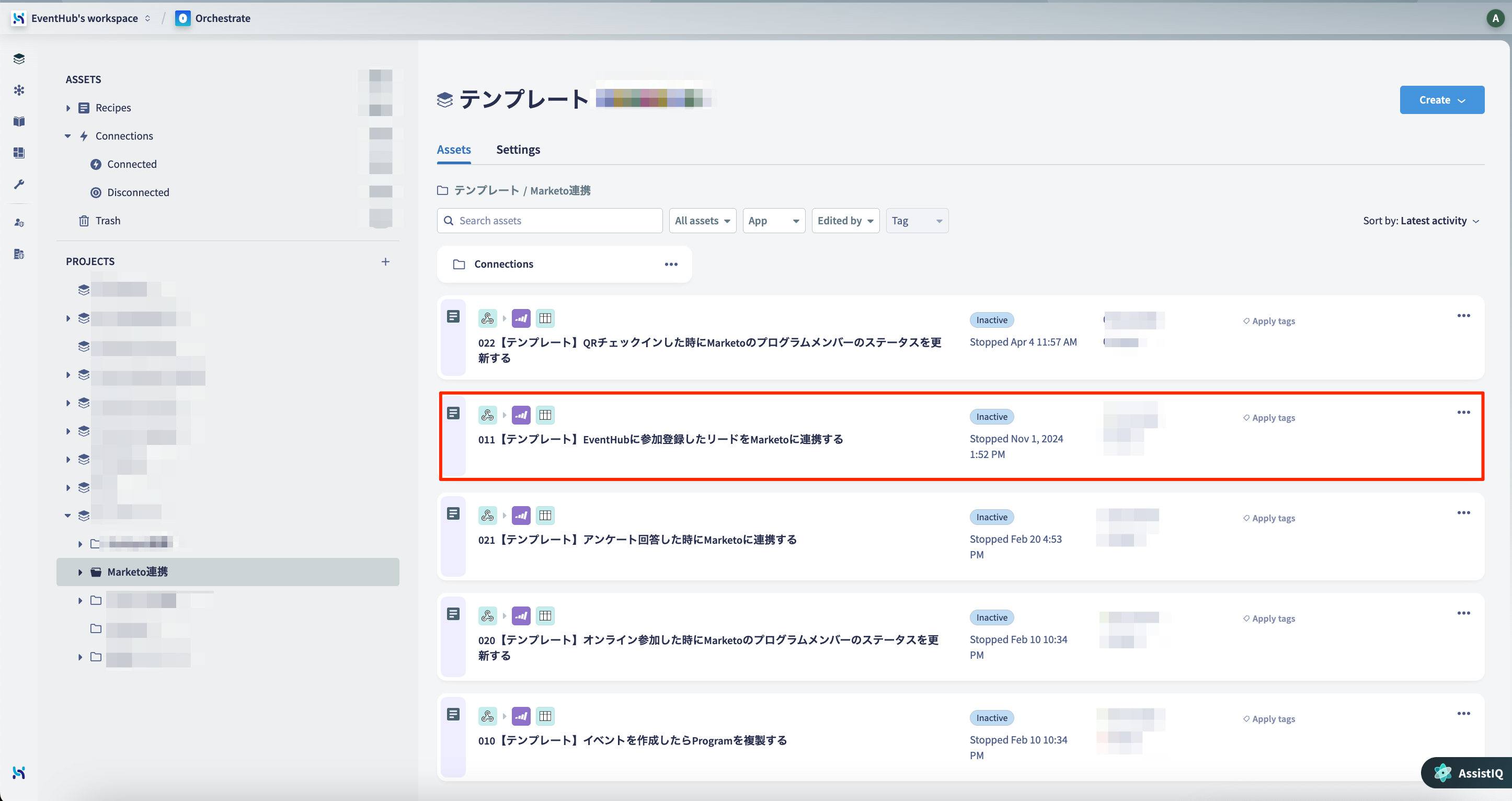The image size is (1512, 801).
Task: Open the Tag filter dropdown
Action: coord(917,221)
